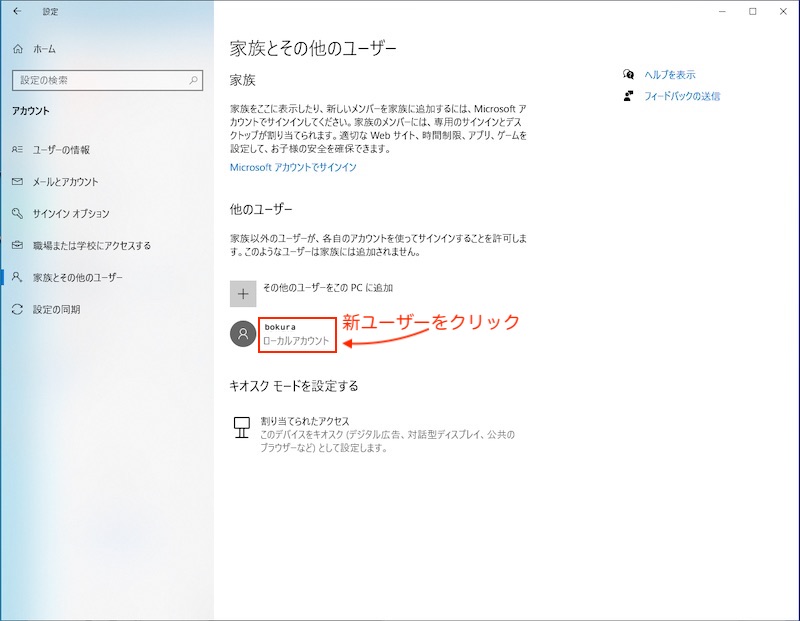Maximize the Settings window
The height and width of the screenshot is (621, 800).
[x=753, y=11]
